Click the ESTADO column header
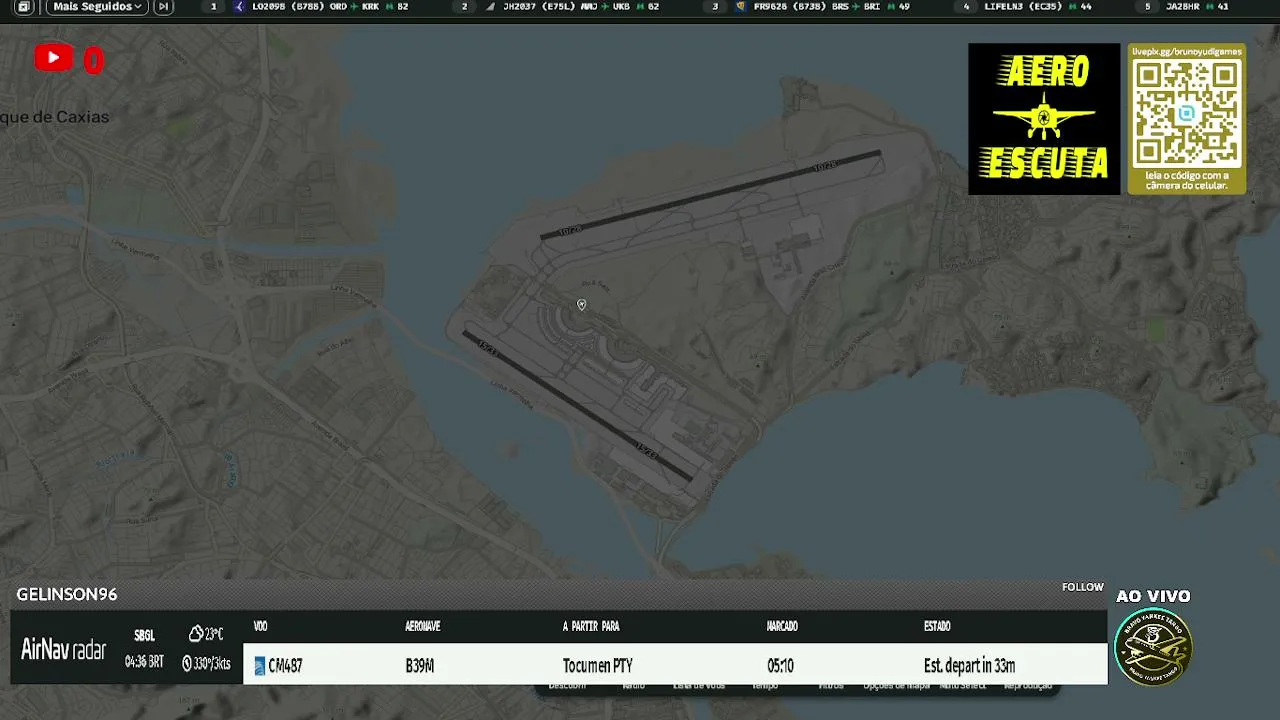This screenshot has width=1280, height=720. tap(937, 627)
